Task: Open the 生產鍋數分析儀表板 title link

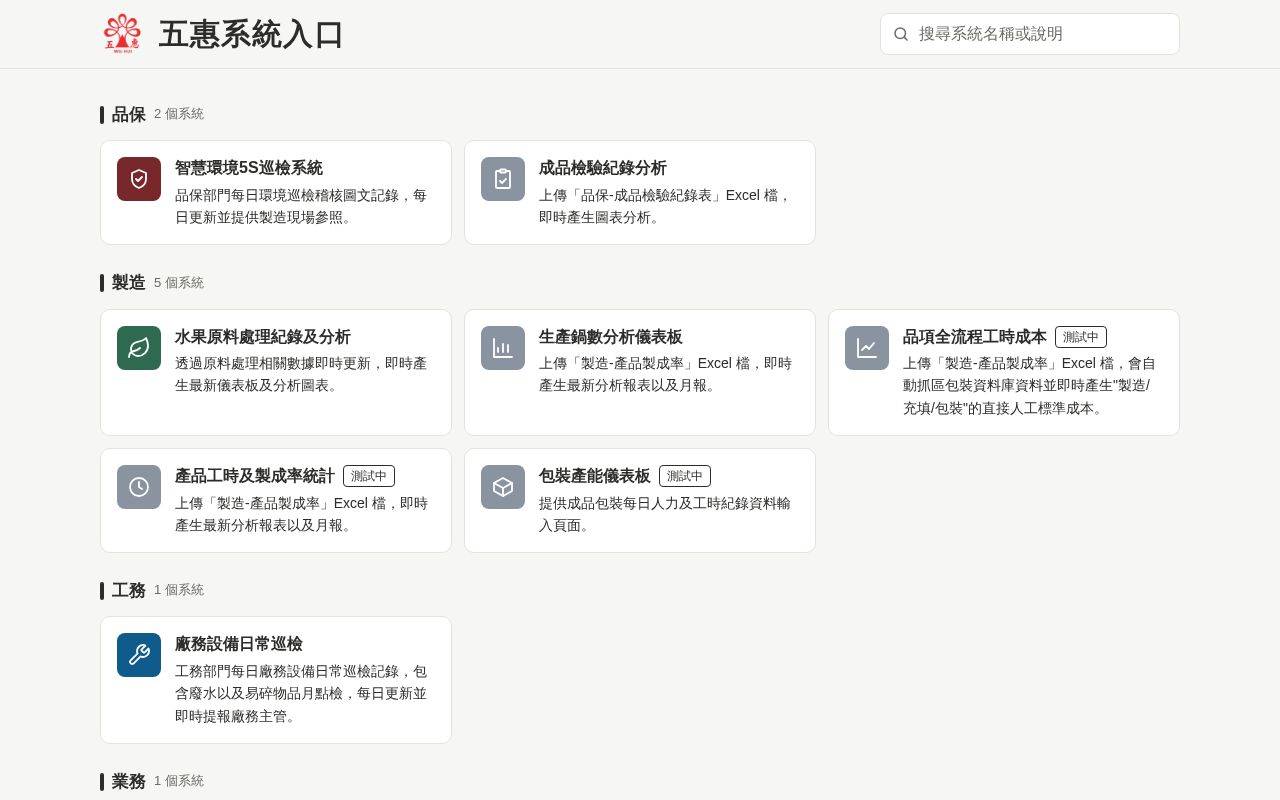Action: click(x=611, y=337)
